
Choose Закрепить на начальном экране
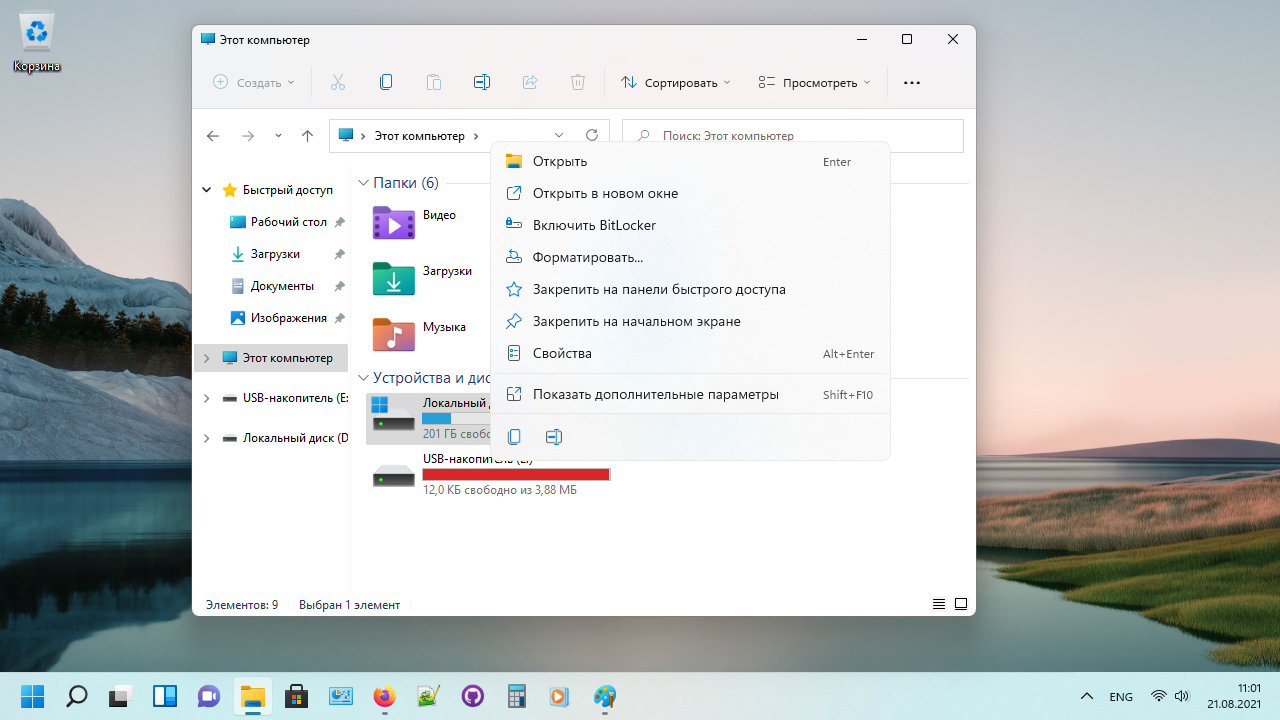(690, 321)
